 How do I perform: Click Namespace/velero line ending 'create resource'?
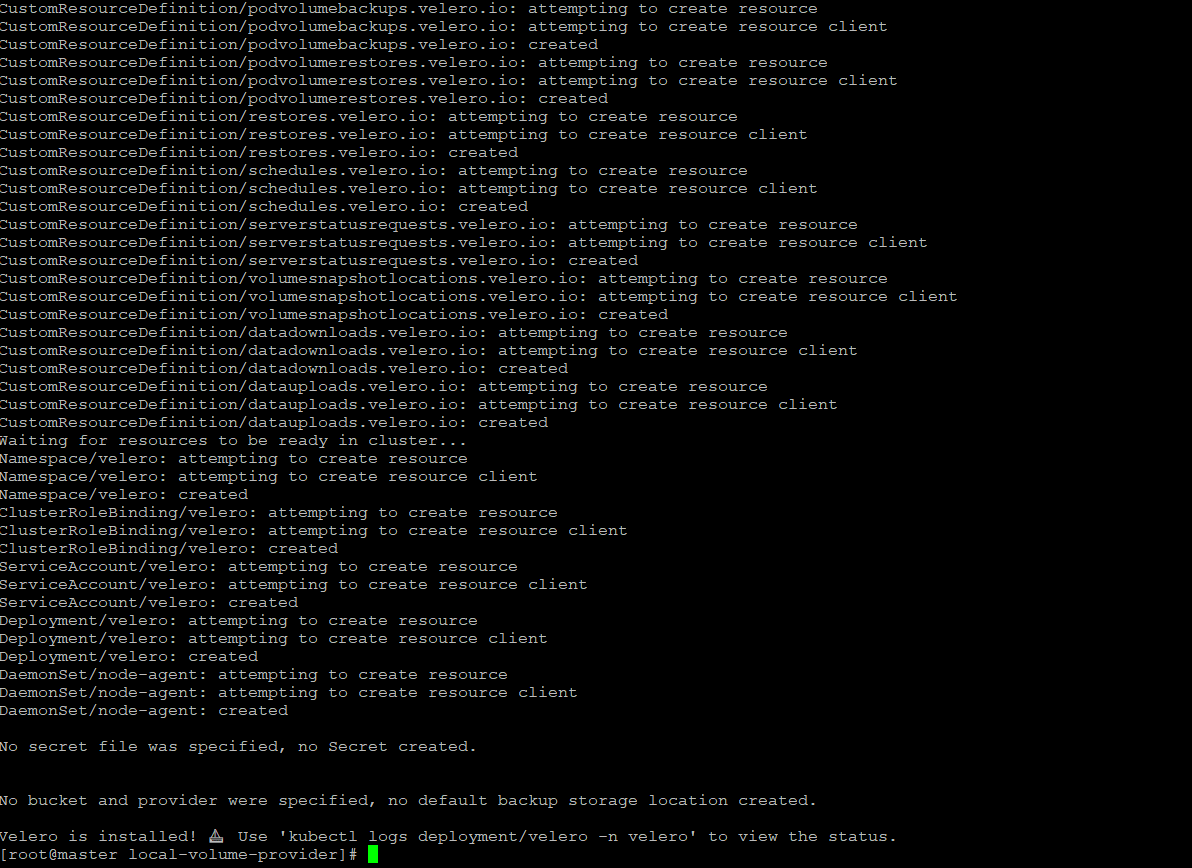coord(234,459)
